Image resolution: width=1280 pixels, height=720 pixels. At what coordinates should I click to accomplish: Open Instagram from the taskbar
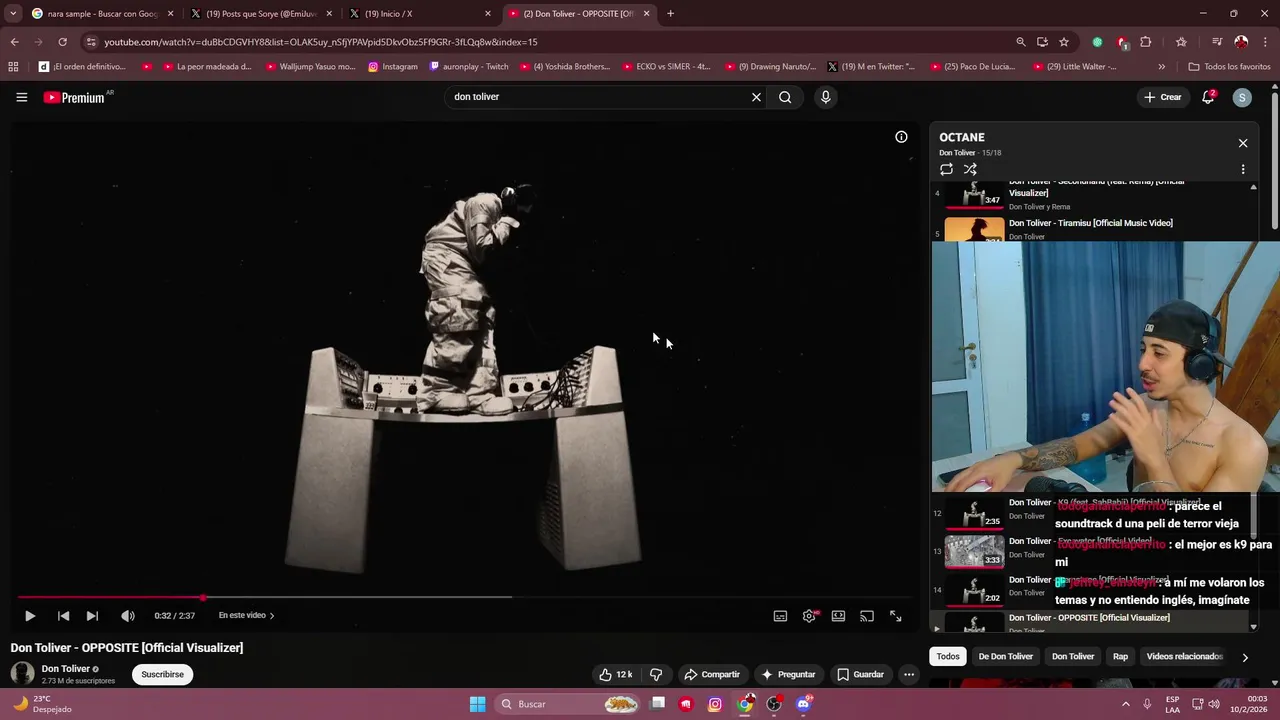715,704
